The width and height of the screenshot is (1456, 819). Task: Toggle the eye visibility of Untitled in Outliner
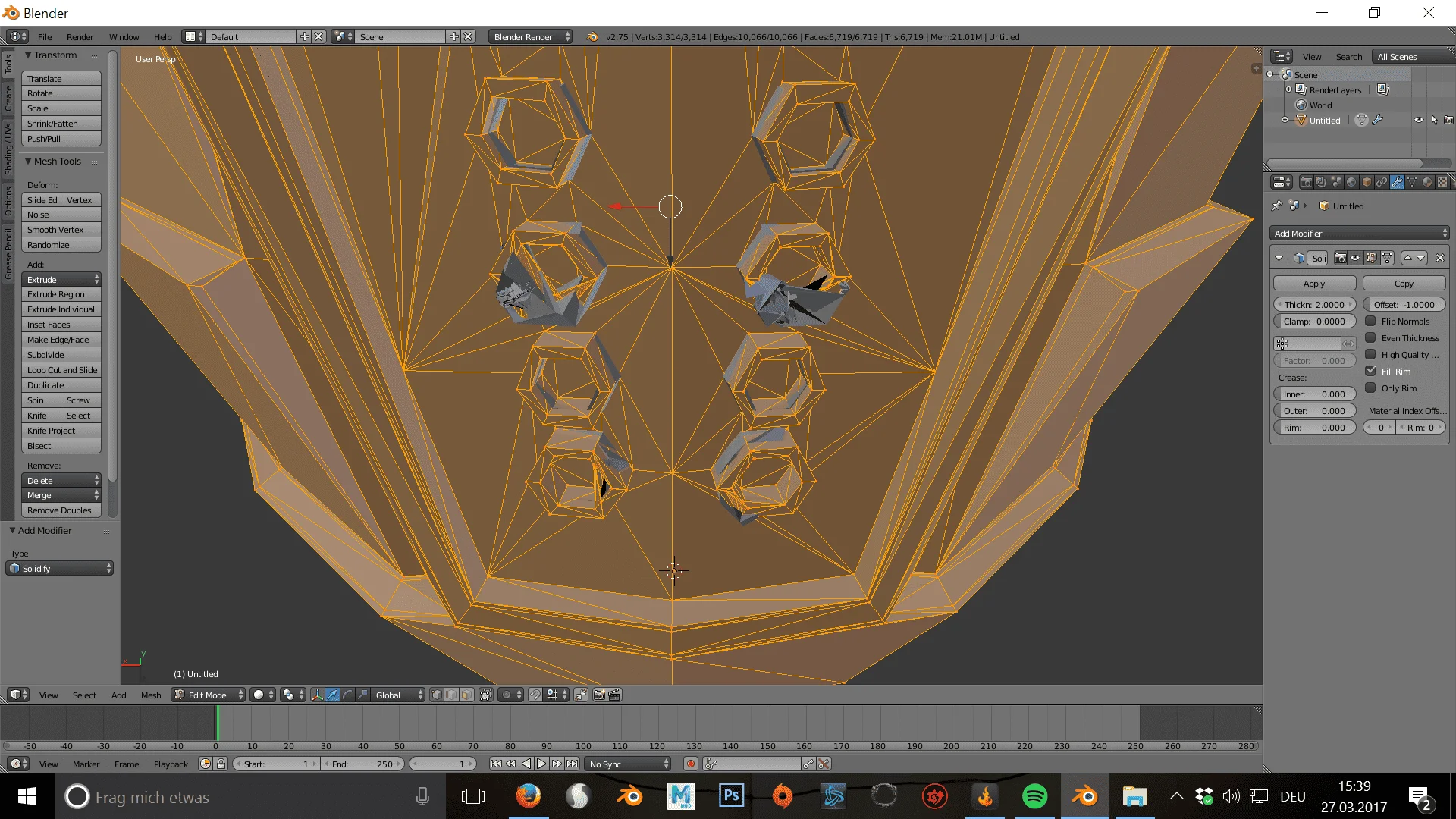click(x=1419, y=120)
